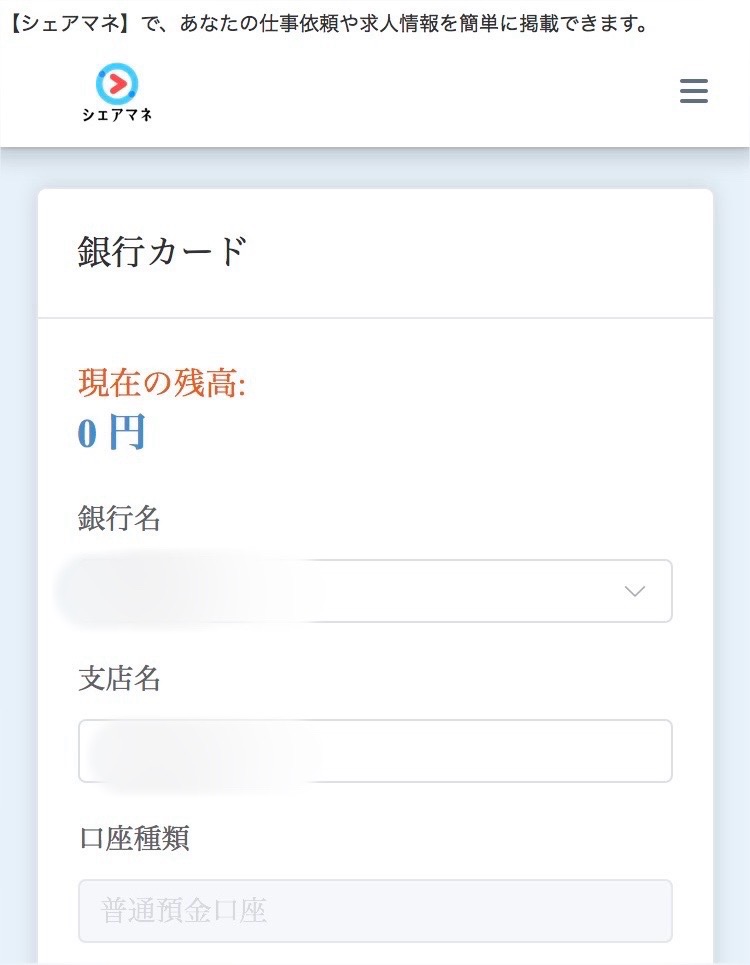Viewport: 750px width, 965px height.
Task: Click the 口座種類 field label
Action: pos(133,839)
